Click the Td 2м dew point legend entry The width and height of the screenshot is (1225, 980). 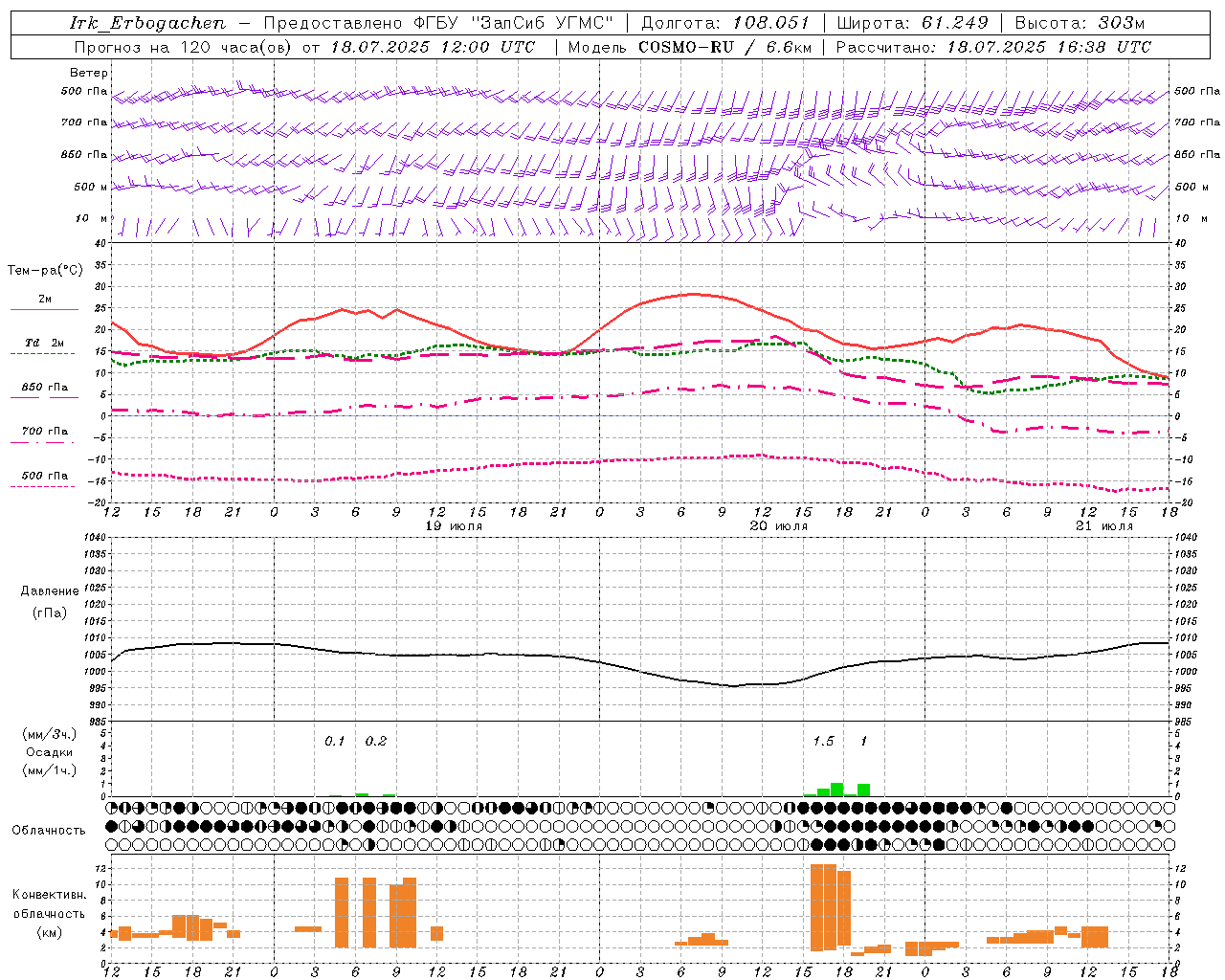pos(45,343)
